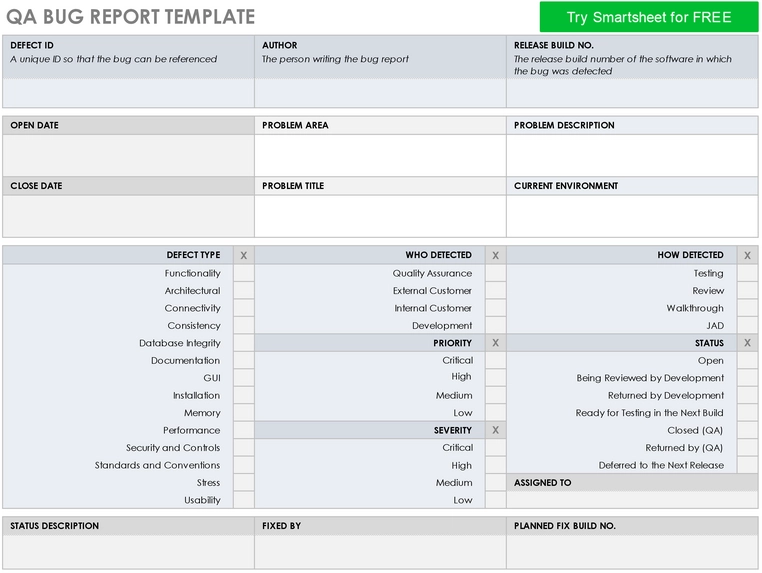Check the Open status box

[747, 361]
